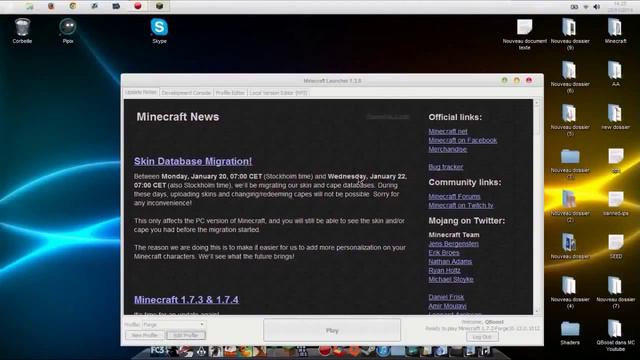This screenshot has width=640, height=360.
Task: Click the Minecraft block icon in top bar
Action: [x=160, y=6]
